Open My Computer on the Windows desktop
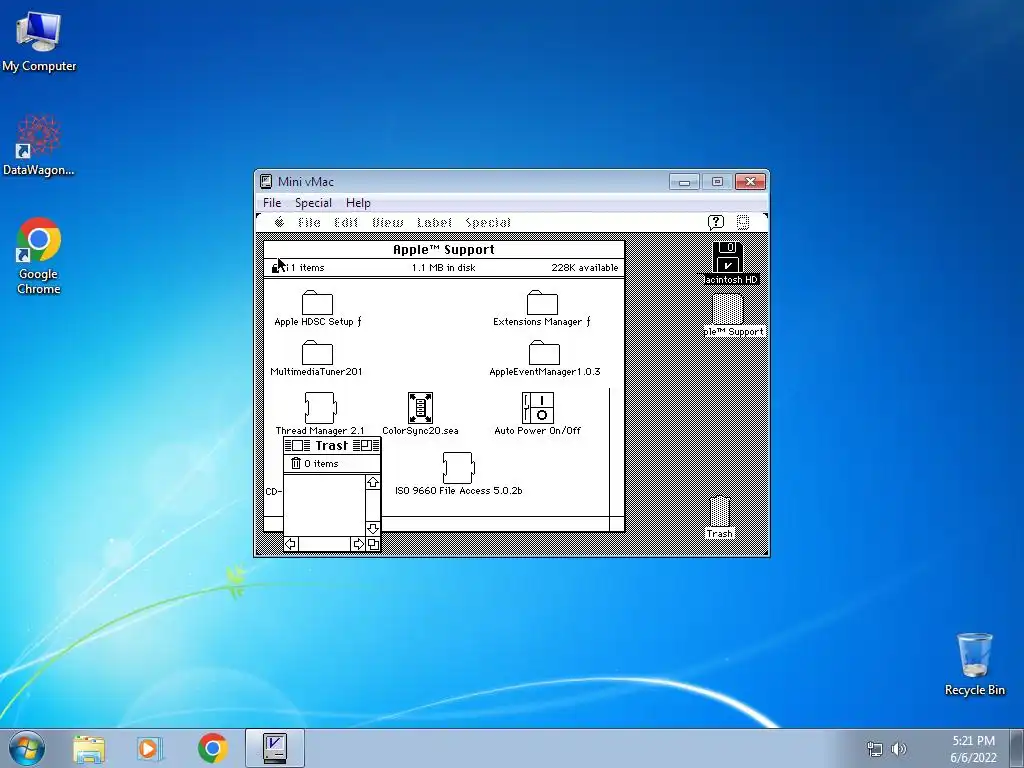This screenshot has width=1024, height=768. point(39,40)
